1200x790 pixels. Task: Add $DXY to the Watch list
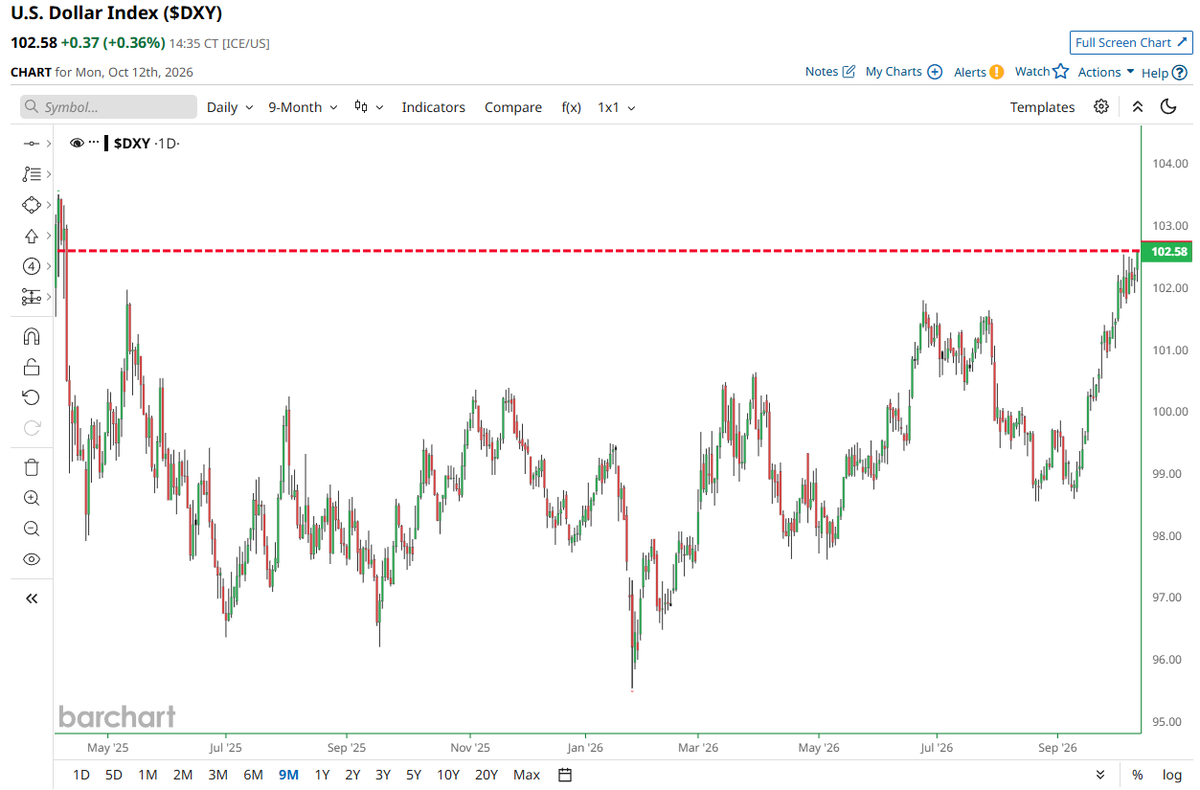1042,72
